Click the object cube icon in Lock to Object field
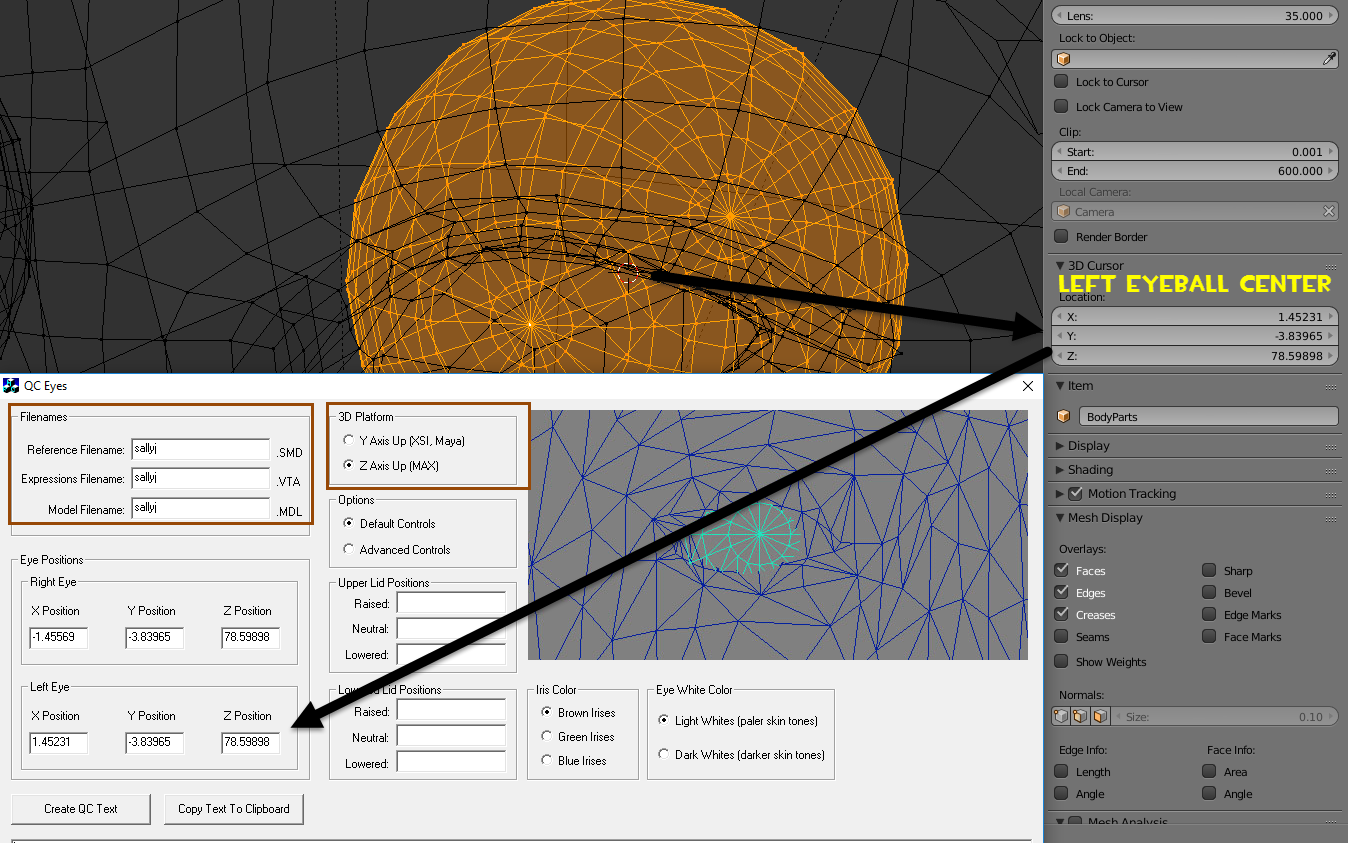 1064,59
